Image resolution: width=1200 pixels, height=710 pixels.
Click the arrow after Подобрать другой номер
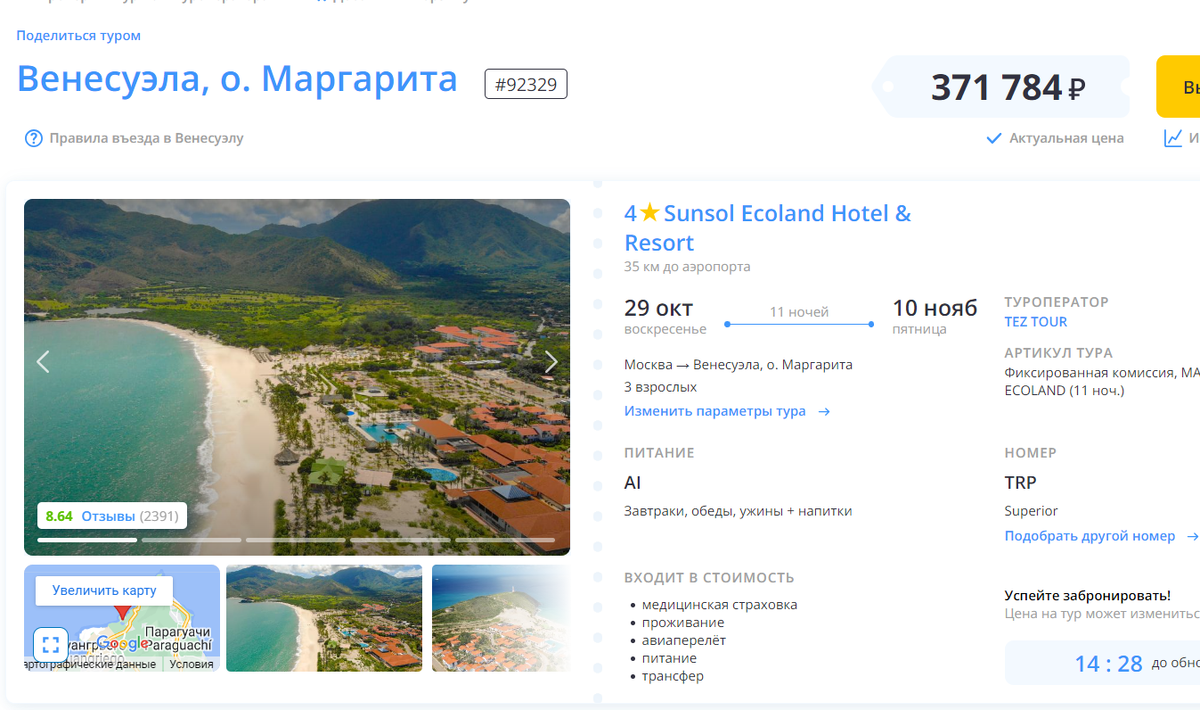click(1192, 536)
